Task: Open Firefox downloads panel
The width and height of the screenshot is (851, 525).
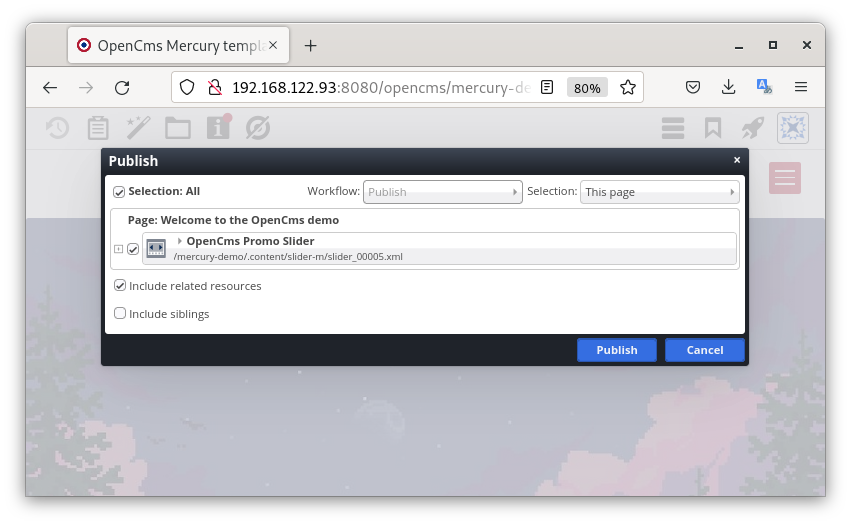Action: click(729, 88)
